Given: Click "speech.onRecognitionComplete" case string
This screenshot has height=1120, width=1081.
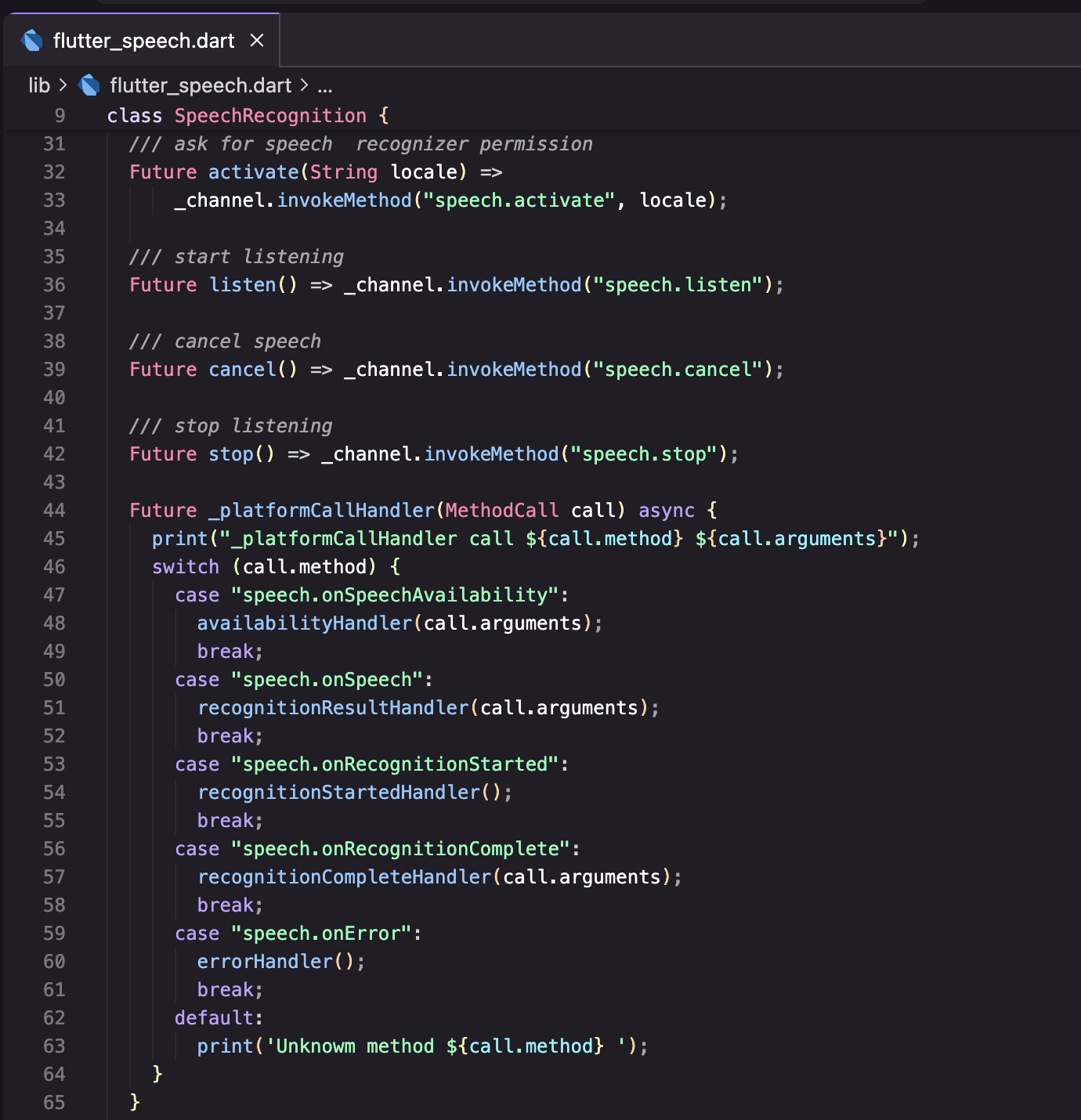Looking at the screenshot, I should (401, 849).
